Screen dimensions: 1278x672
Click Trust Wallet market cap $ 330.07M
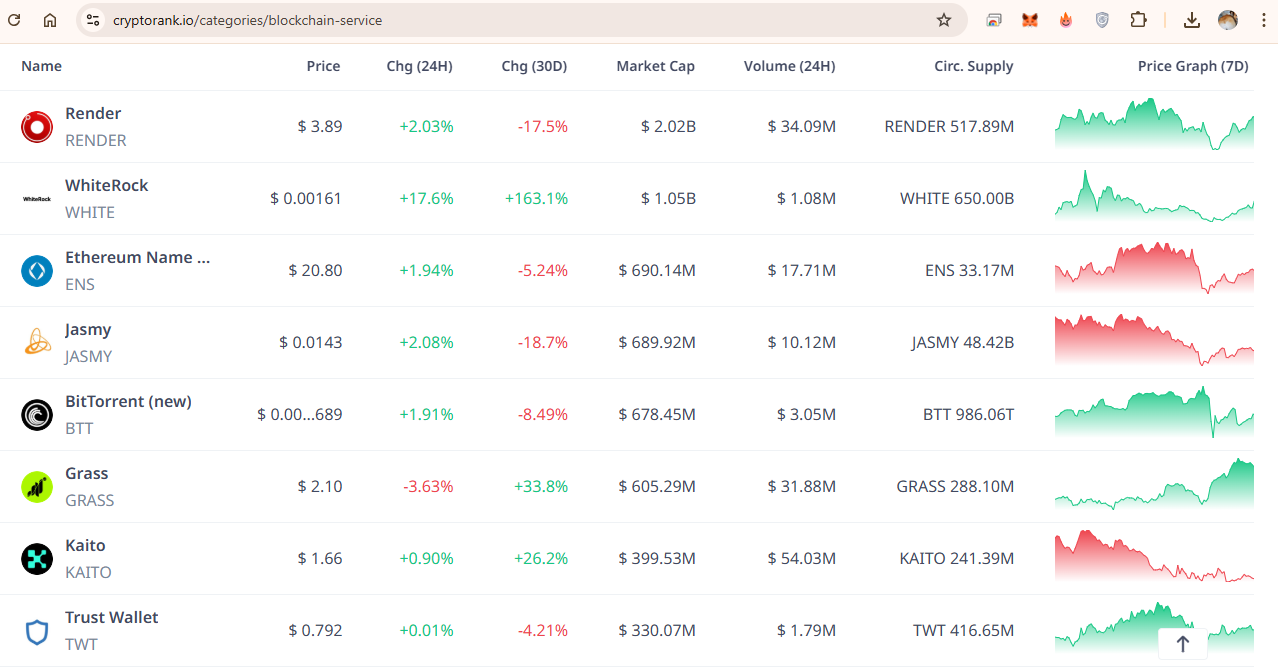(657, 631)
